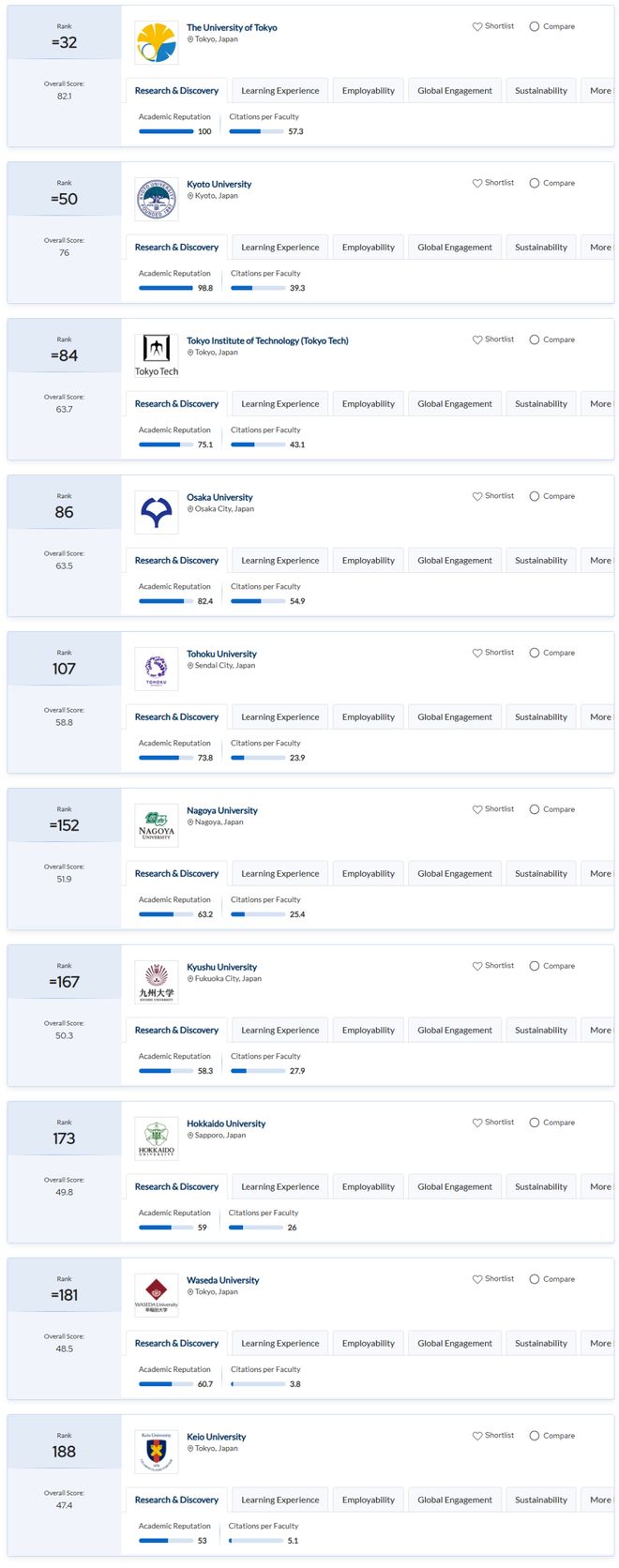This screenshot has height=1568, width=619.
Task: Expand More options on Waseda University card
Action: pyautogui.click(x=600, y=1344)
